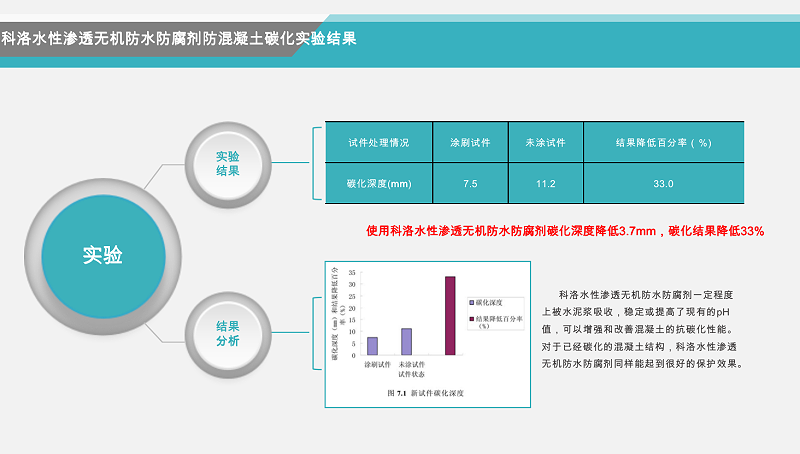This screenshot has width=800, height=454.
Task: Click the 33.0 value cell
Action: [663, 184]
